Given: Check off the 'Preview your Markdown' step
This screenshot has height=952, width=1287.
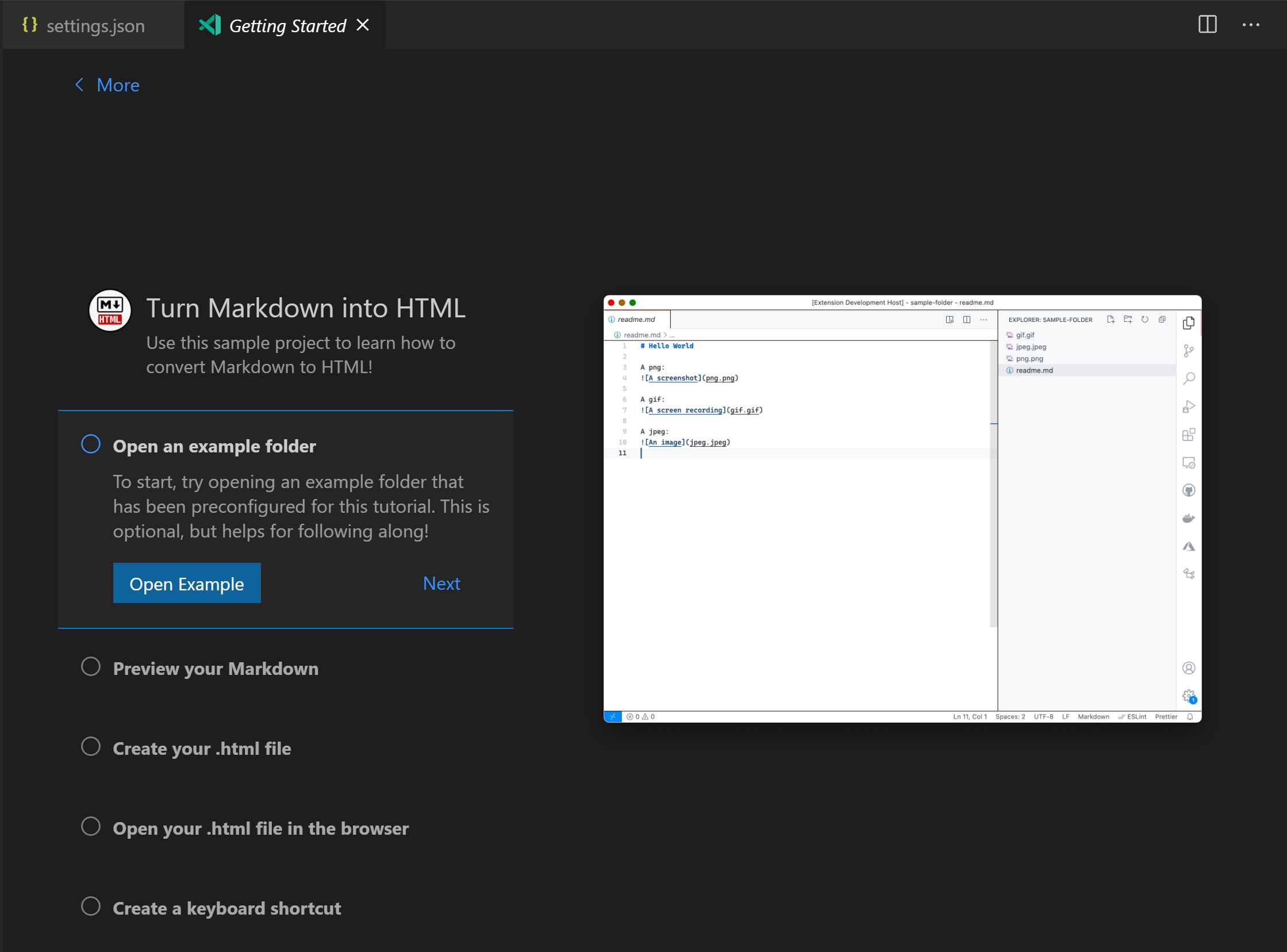Looking at the screenshot, I should pos(91,666).
